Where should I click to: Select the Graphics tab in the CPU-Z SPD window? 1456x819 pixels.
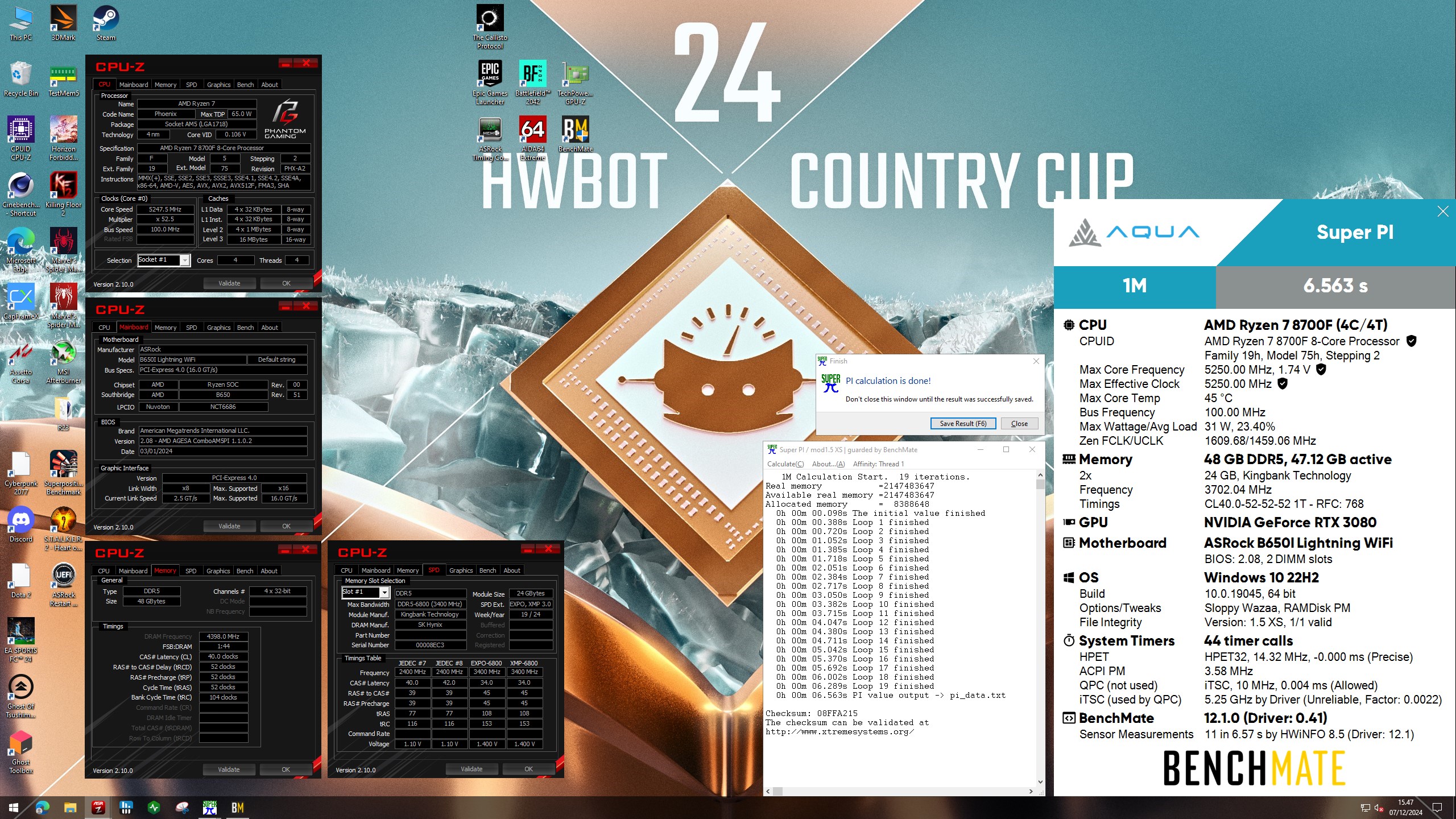(x=461, y=570)
